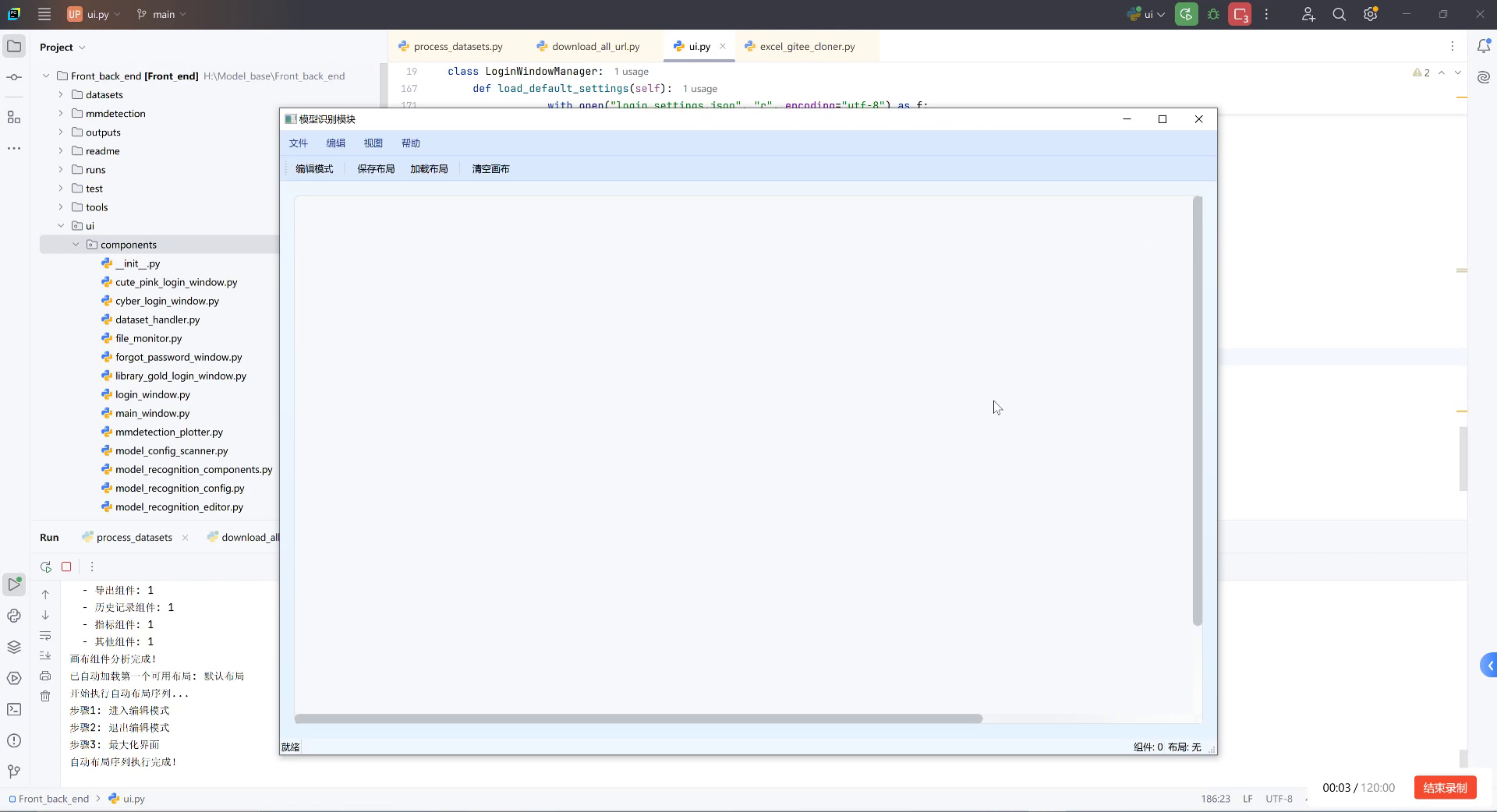Print the console output printer icon
The image size is (1497, 812).
(45, 676)
